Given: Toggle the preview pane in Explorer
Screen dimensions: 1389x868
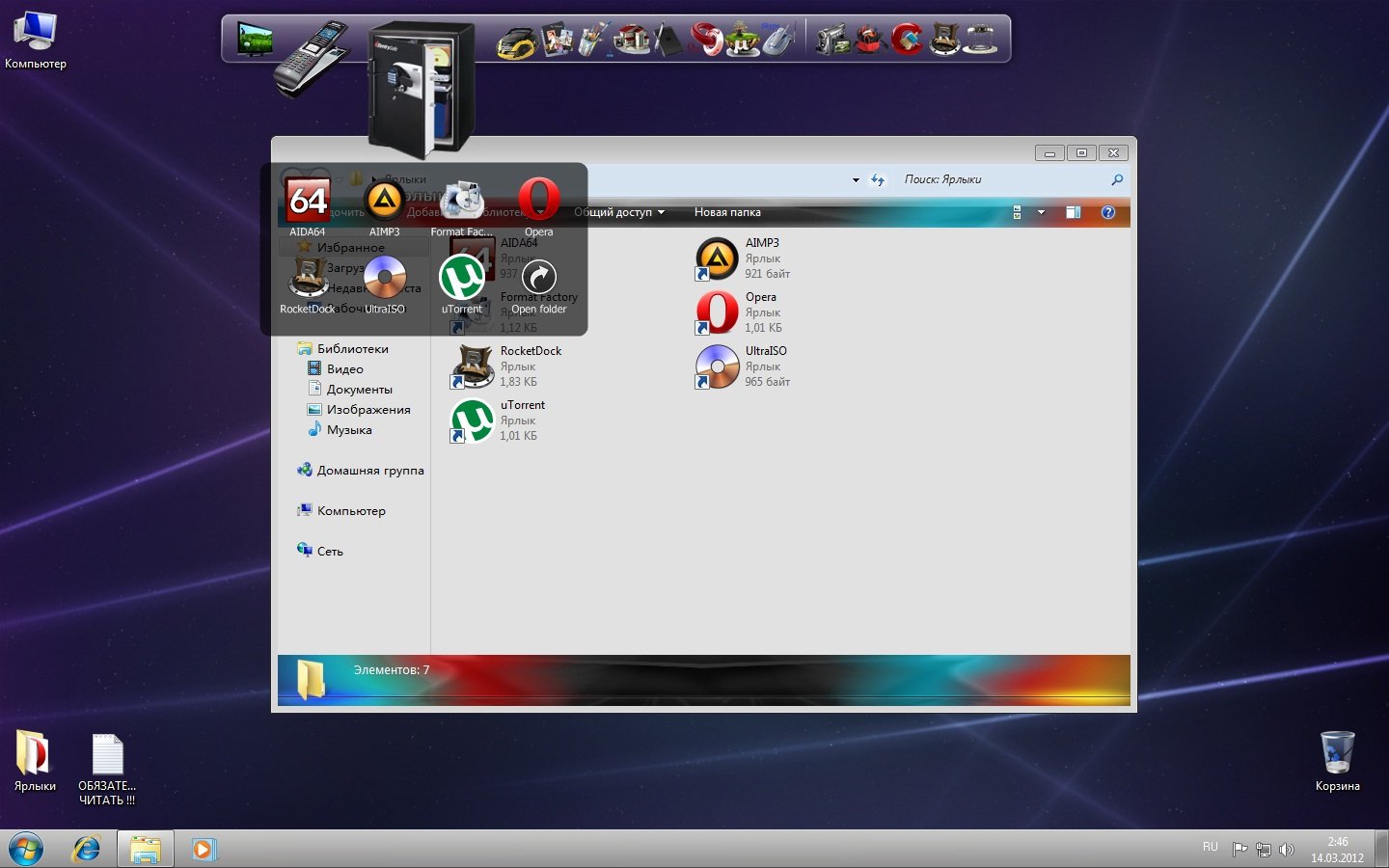Looking at the screenshot, I should [x=1073, y=212].
